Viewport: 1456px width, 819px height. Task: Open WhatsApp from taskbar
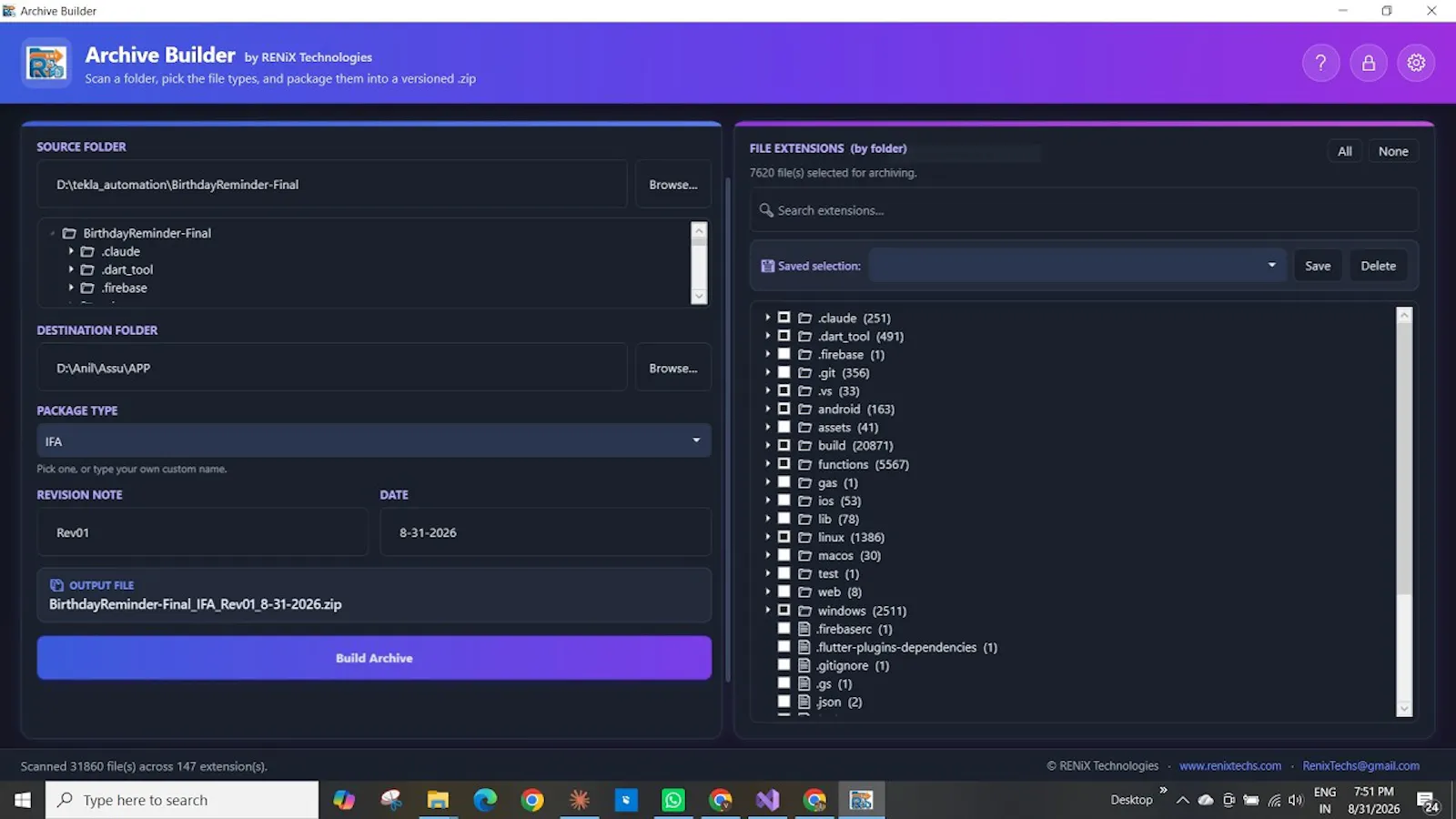click(673, 800)
